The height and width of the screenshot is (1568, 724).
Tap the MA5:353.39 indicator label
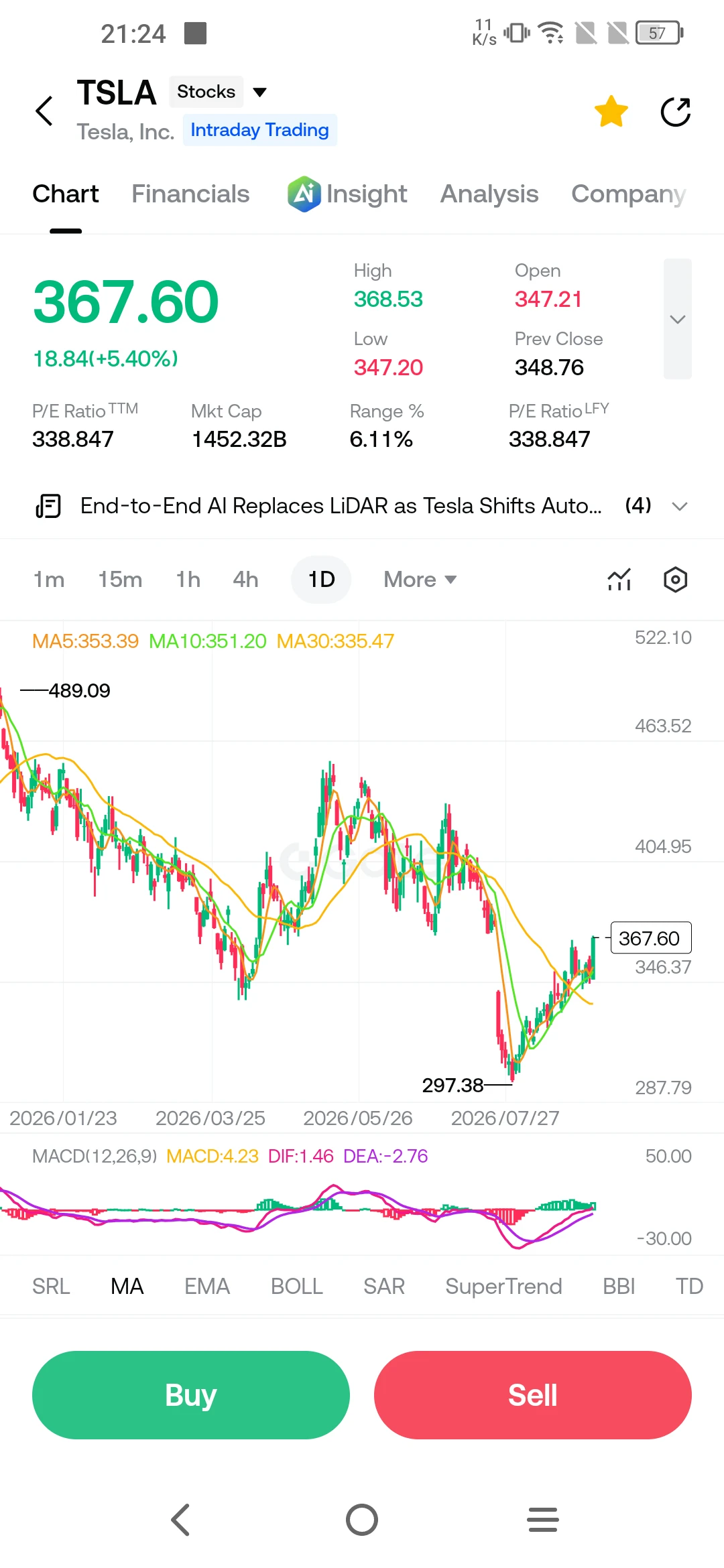pos(85,641)
